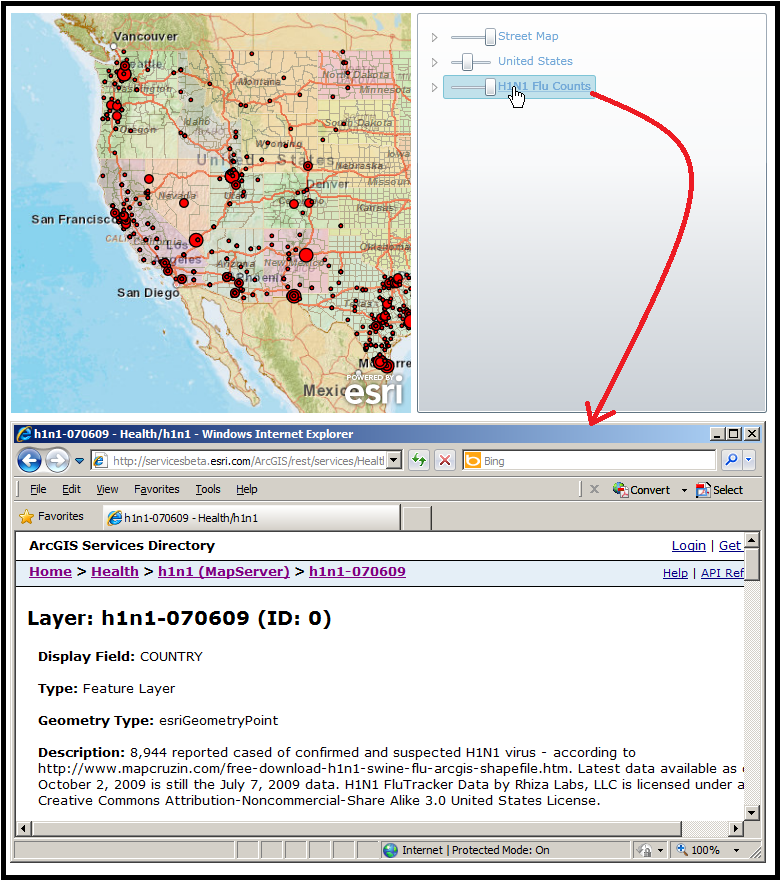This screenshot has height=880, width=780.
Task: Click the IE back navigation button
Action: pyautogui.click(x=29, y=460)
